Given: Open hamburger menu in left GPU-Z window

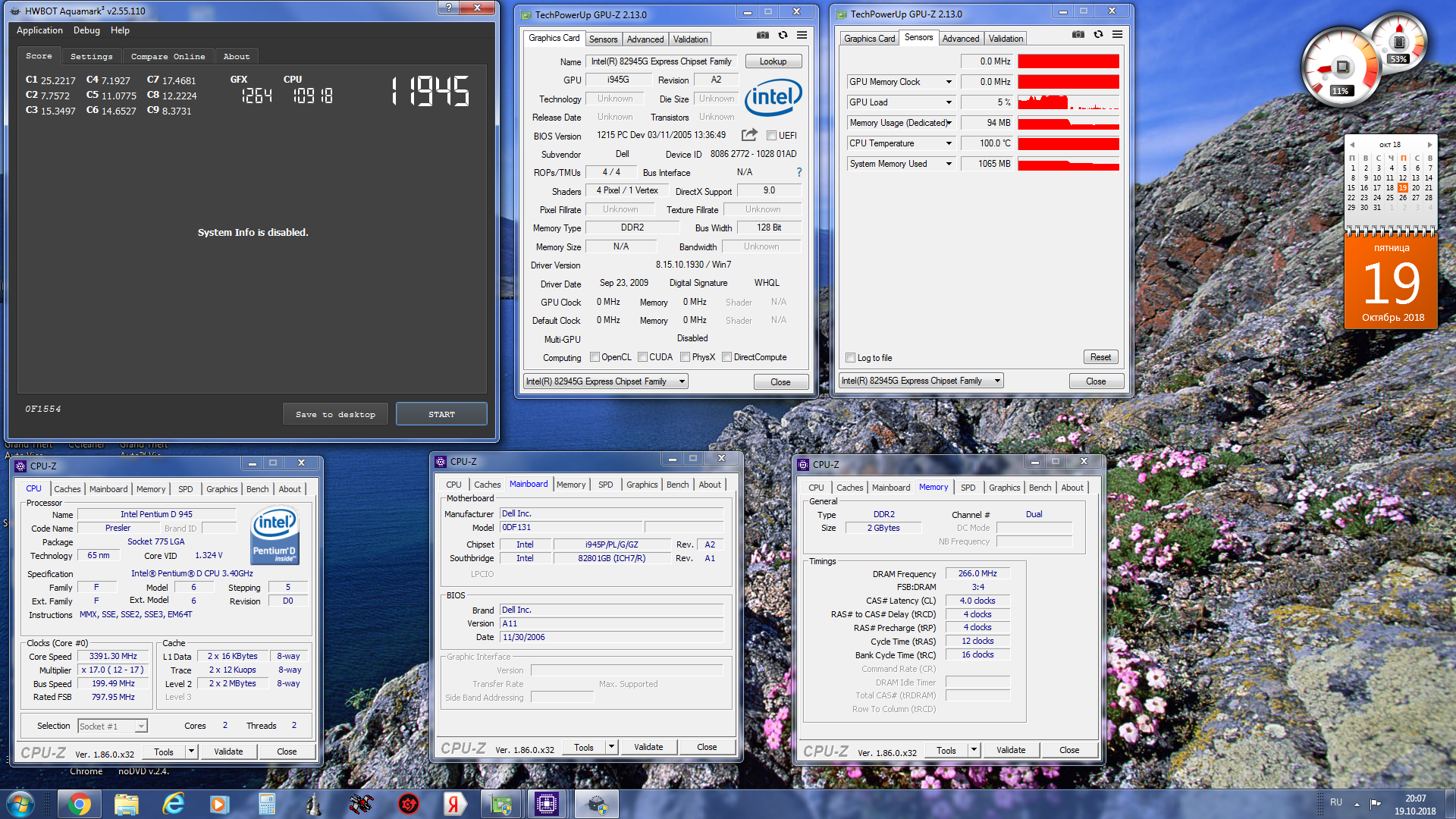Looking at the screenshot, I should pos(802,36).
